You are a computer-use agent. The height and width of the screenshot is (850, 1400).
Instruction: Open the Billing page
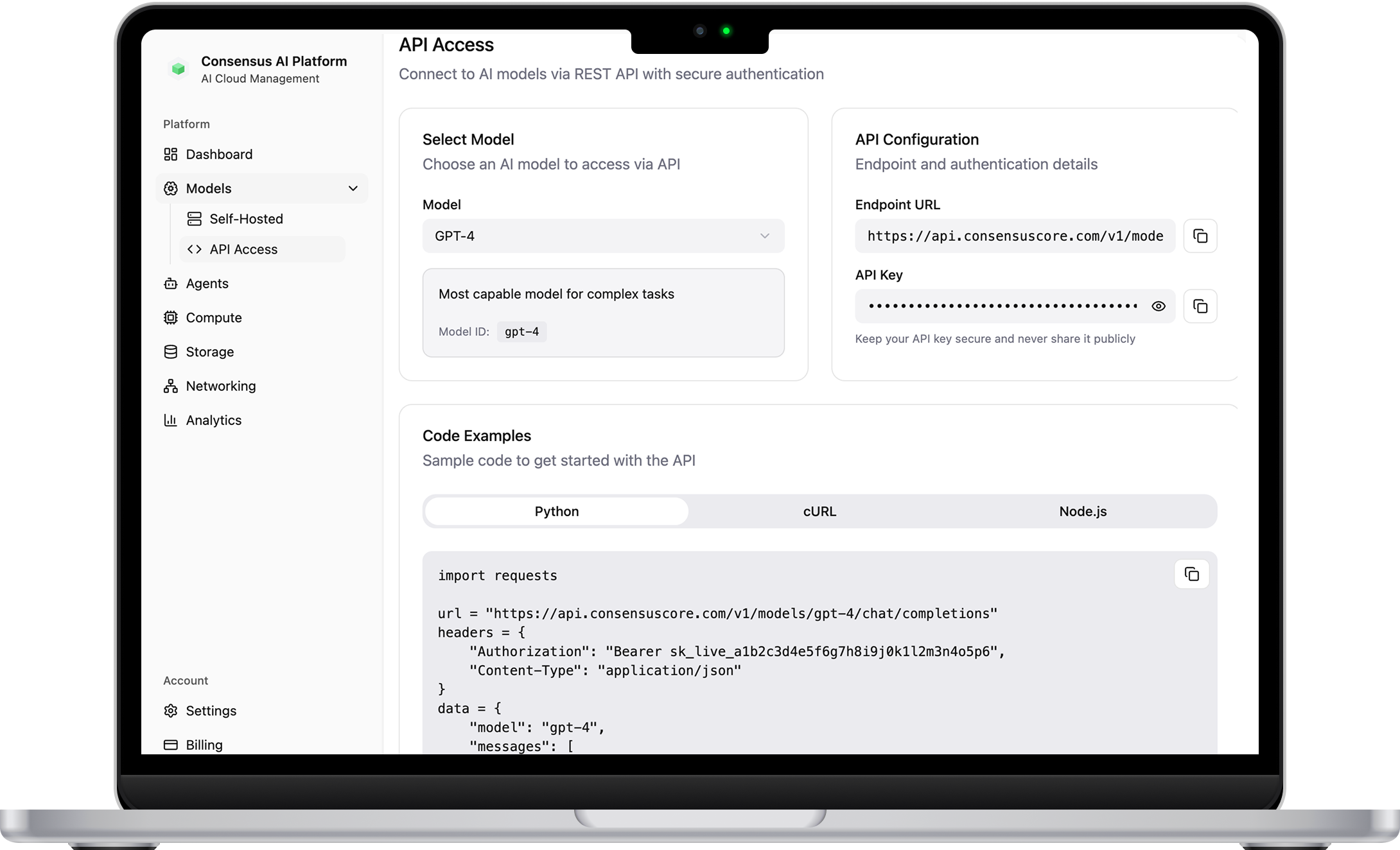pyautogui.click(x=204, y=745)
